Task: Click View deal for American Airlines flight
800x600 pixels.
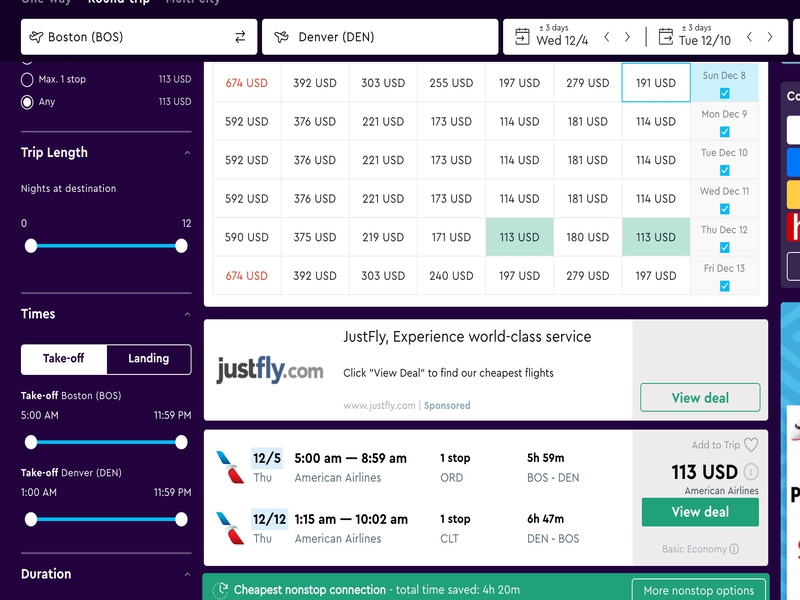Action: pyautogui.click(x=700, y=512)
